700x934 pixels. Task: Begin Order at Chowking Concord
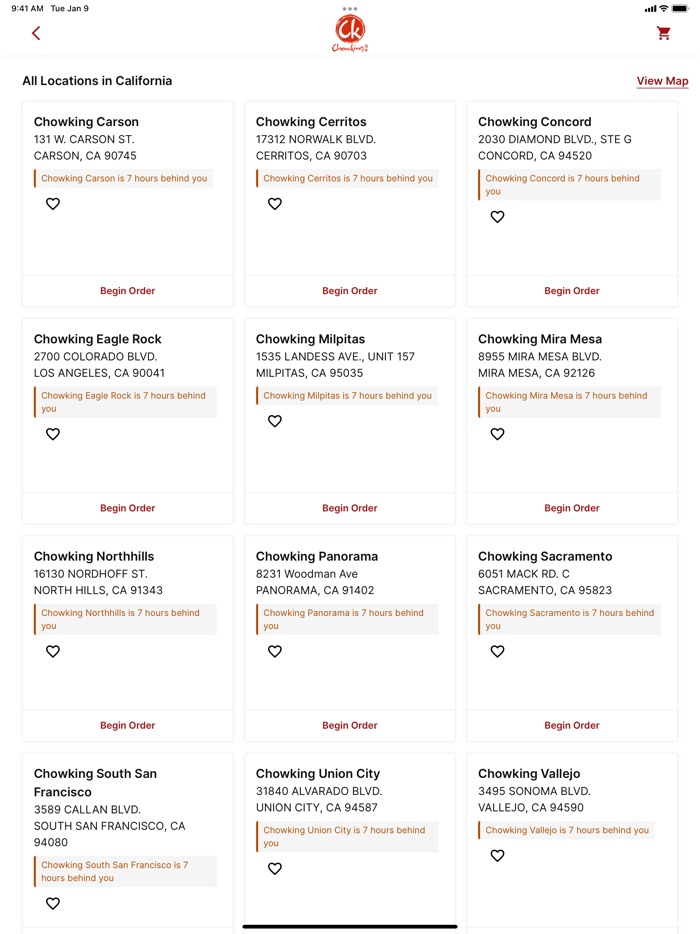click(571, 290)
